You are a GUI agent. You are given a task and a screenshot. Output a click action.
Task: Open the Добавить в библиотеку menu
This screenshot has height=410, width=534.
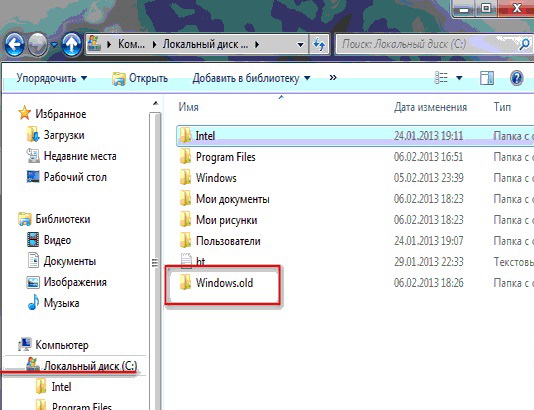pos(251,78)
